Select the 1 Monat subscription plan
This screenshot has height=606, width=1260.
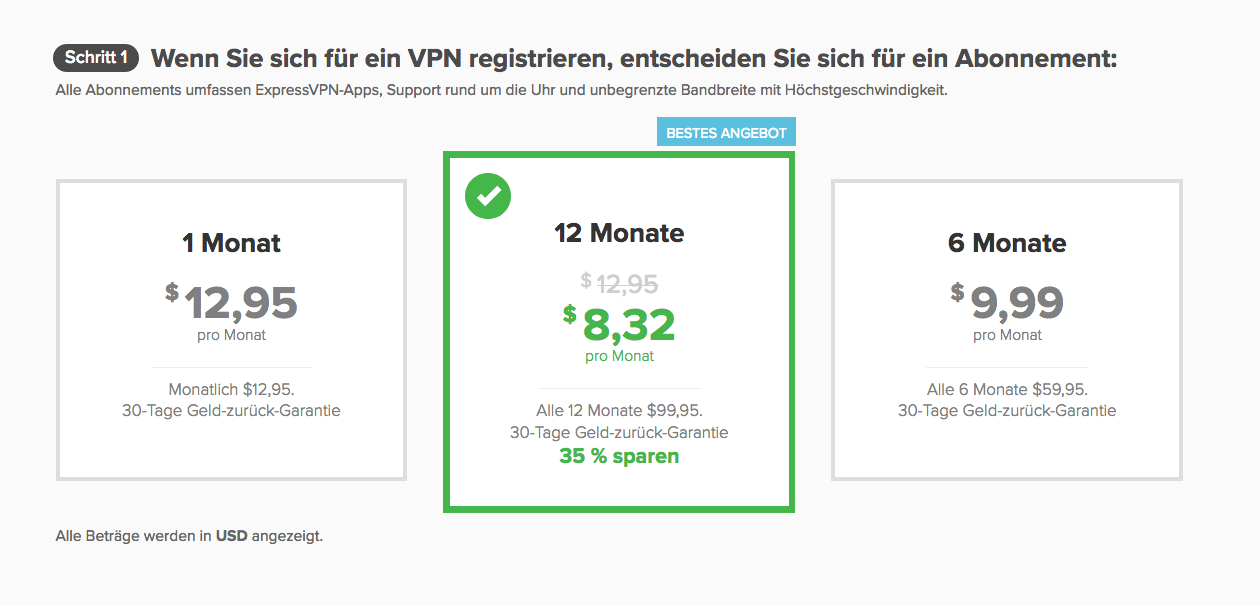231,330
